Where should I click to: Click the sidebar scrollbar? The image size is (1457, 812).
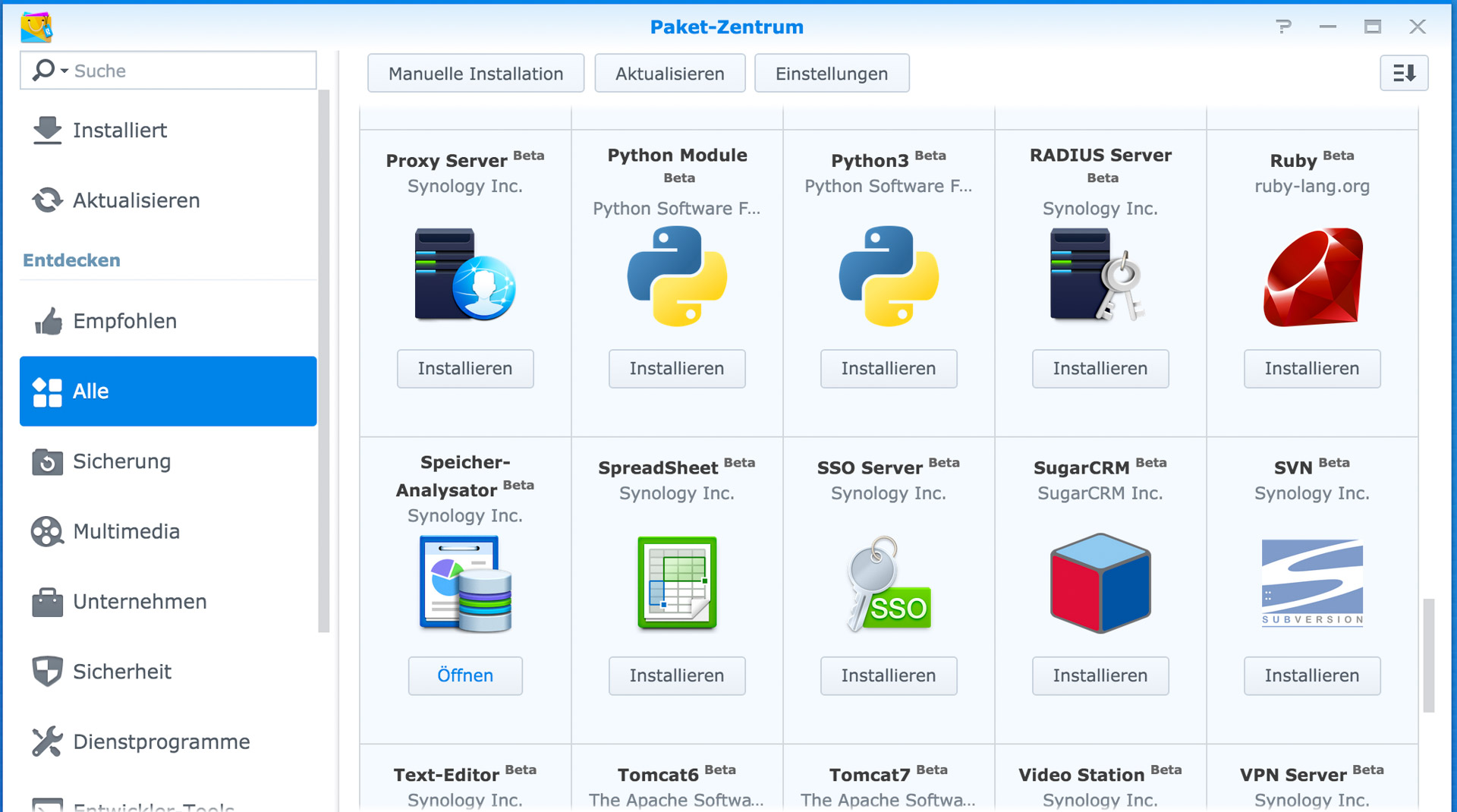(324, 361)
